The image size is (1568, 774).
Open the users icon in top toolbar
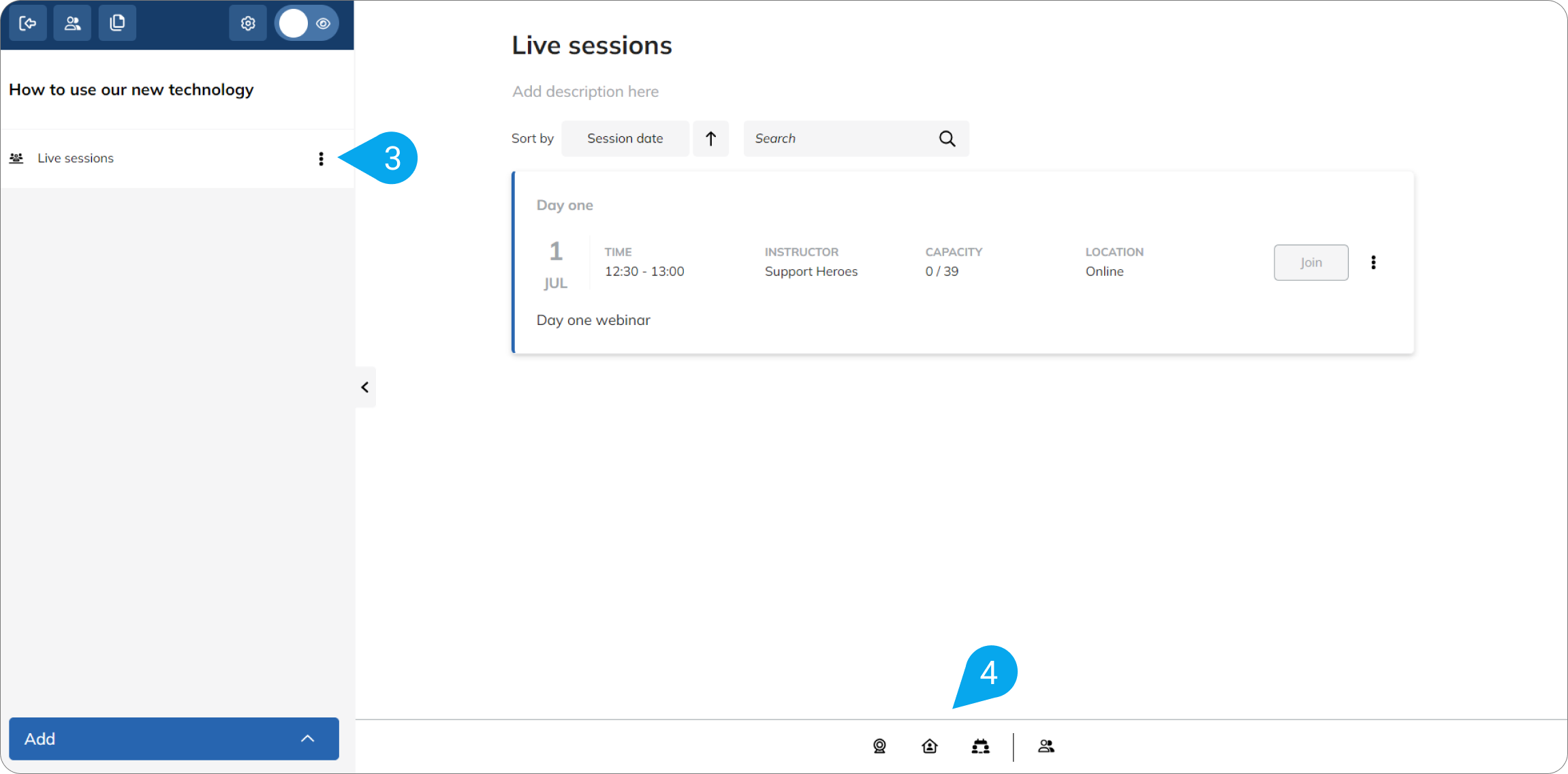72,22
